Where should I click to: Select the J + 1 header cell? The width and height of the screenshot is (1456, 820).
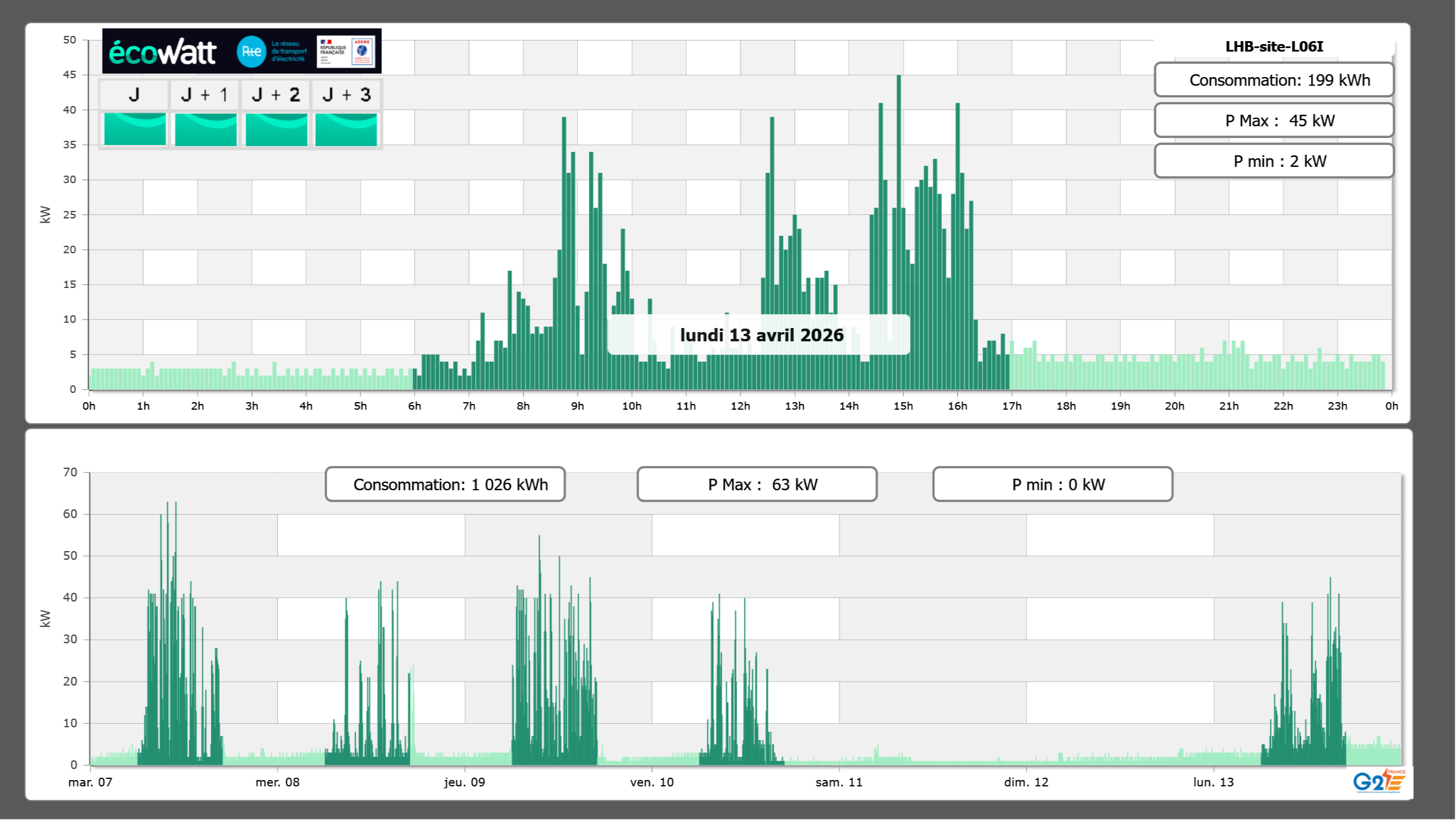point(205,94)
